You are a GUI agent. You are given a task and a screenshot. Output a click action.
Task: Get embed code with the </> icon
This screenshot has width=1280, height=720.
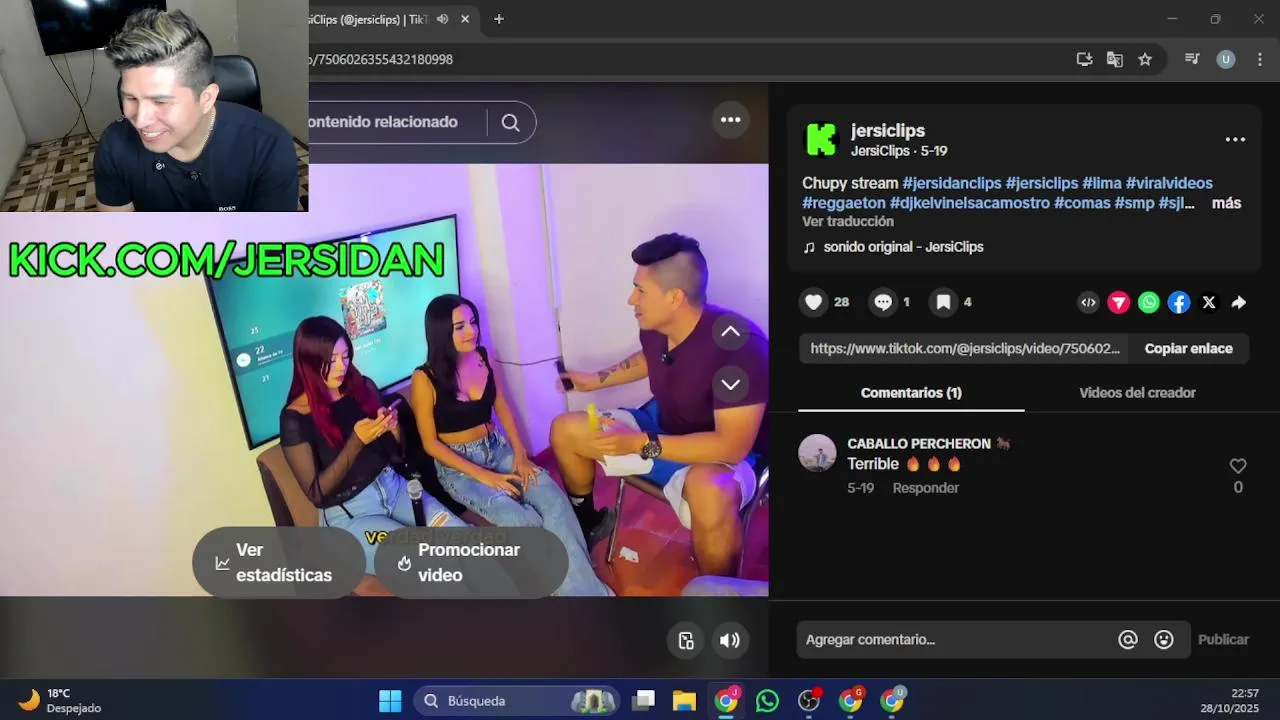1088,302
